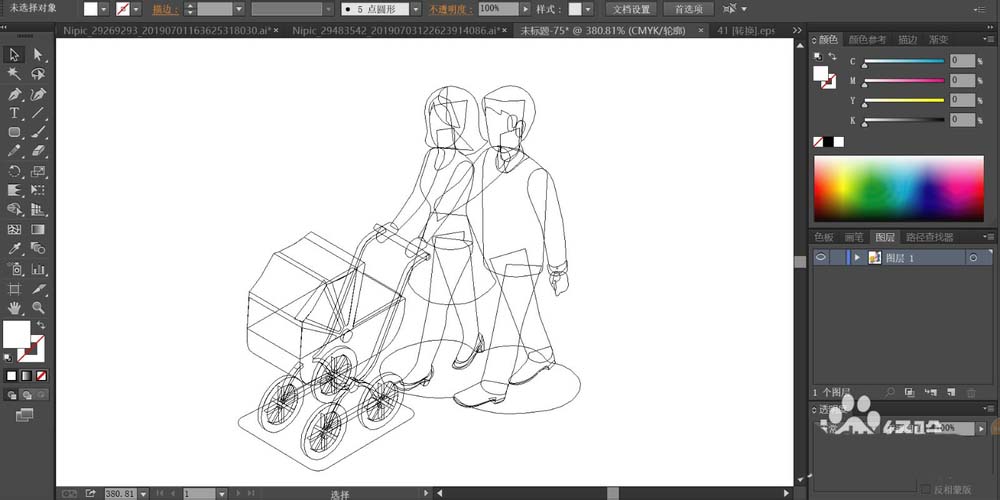Select the Selection tool (black arrow)

point(14,54)
